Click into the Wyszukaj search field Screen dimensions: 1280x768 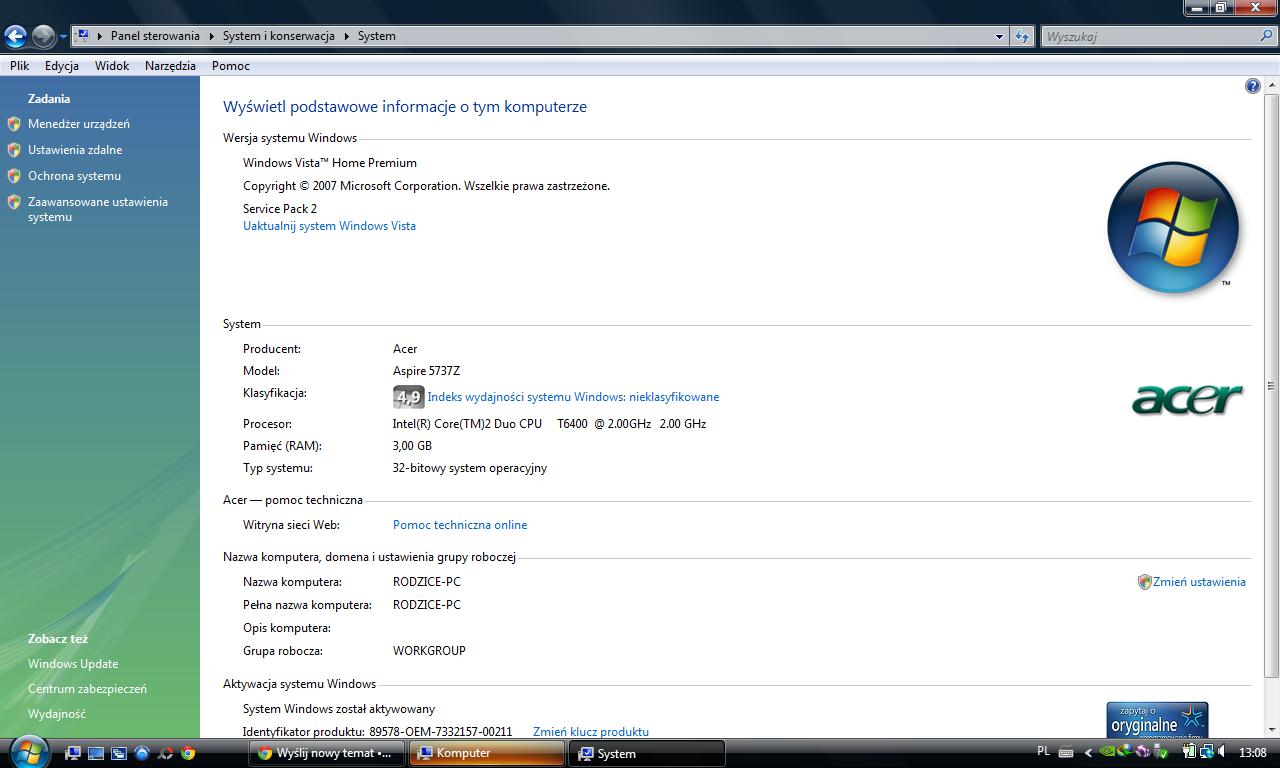pyautogui.click(x=1150, y=37)
